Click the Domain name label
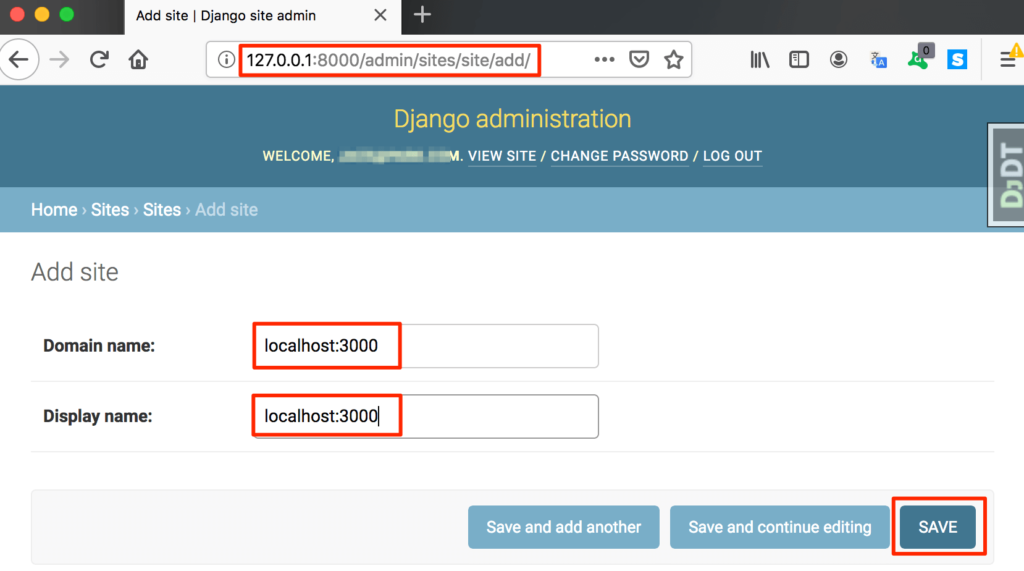Image resolution: width=1024 pixels, height=571 pixels. point(99,346)
